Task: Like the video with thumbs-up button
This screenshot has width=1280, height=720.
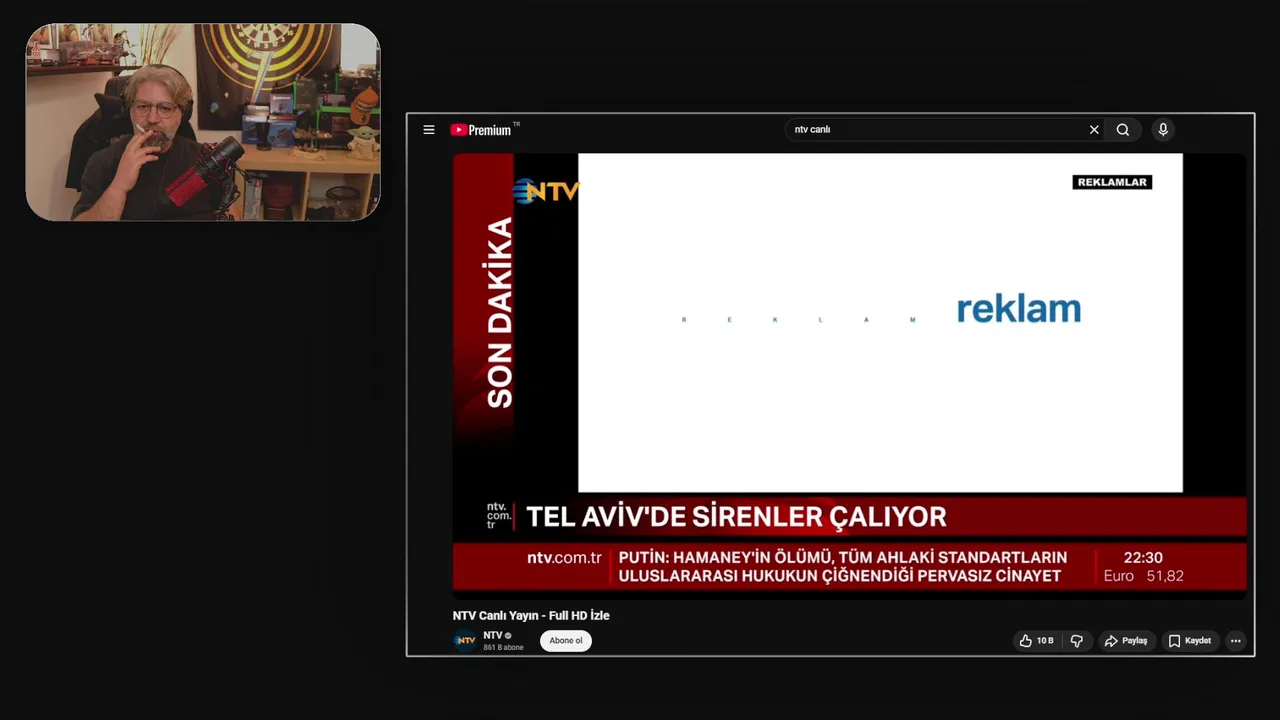Action: 1036,641
